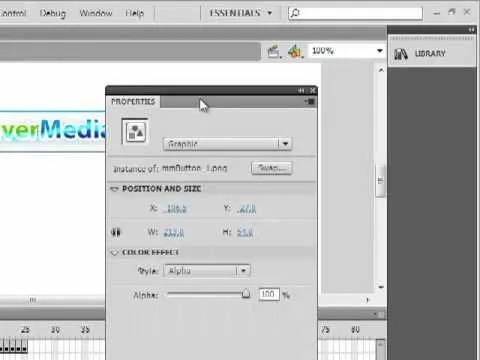Screen dimensions: 480x360
Task: Open the Graphic symbol type dropdown
Action: click(x=228, y=144)
